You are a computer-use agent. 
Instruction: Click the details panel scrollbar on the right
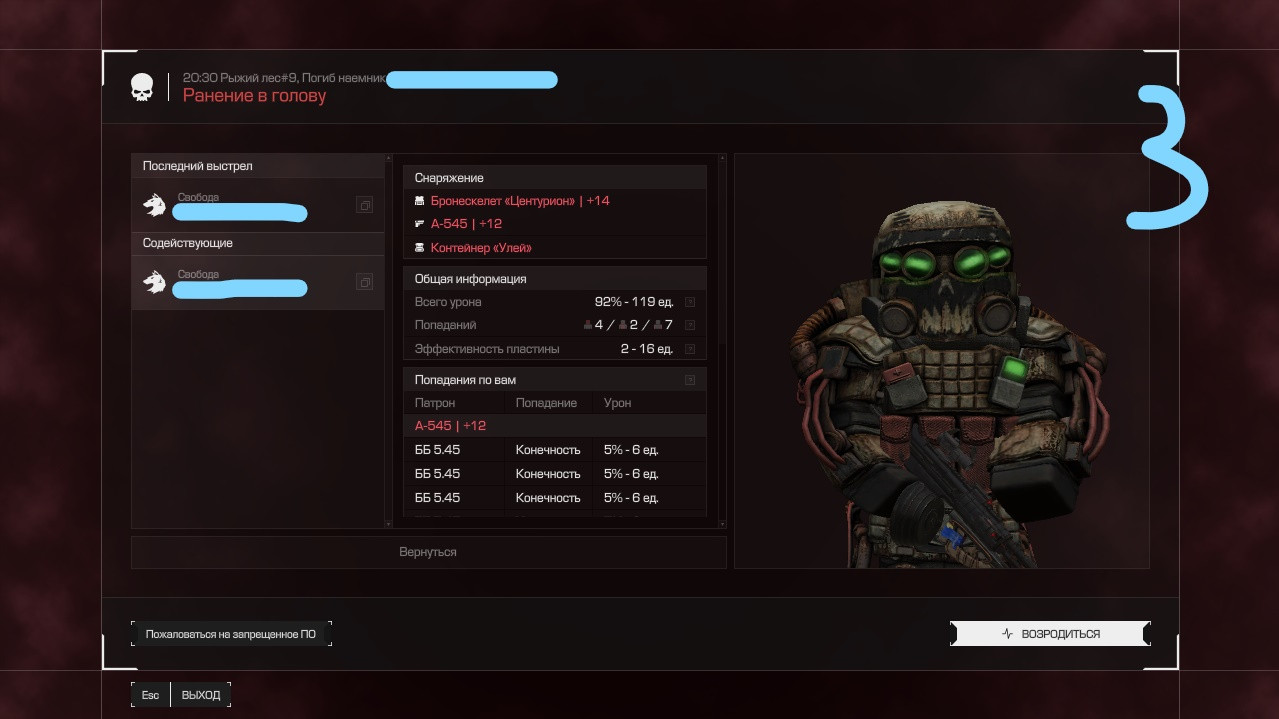(722, 340)
